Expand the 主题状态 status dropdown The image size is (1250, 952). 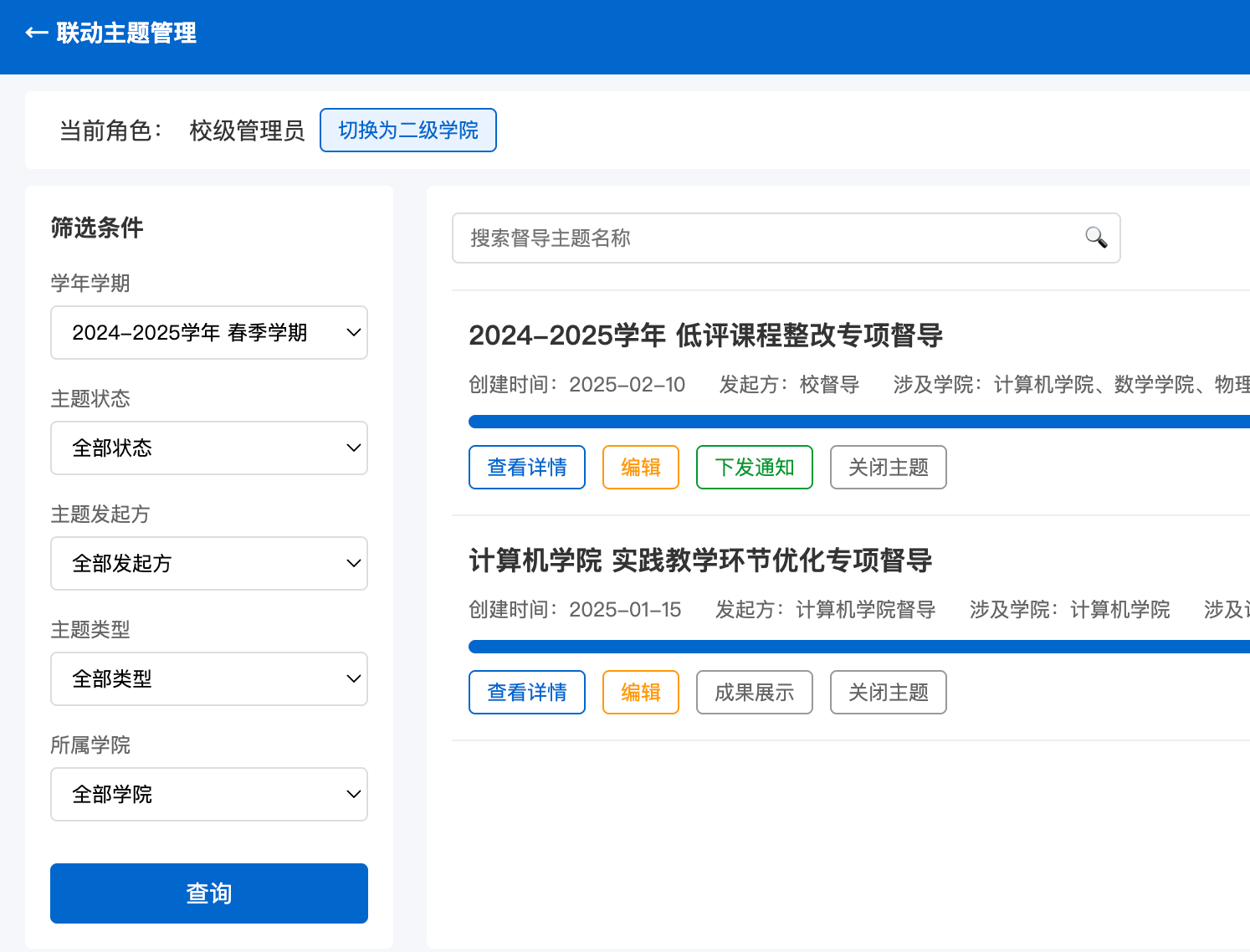pos(209,448)
